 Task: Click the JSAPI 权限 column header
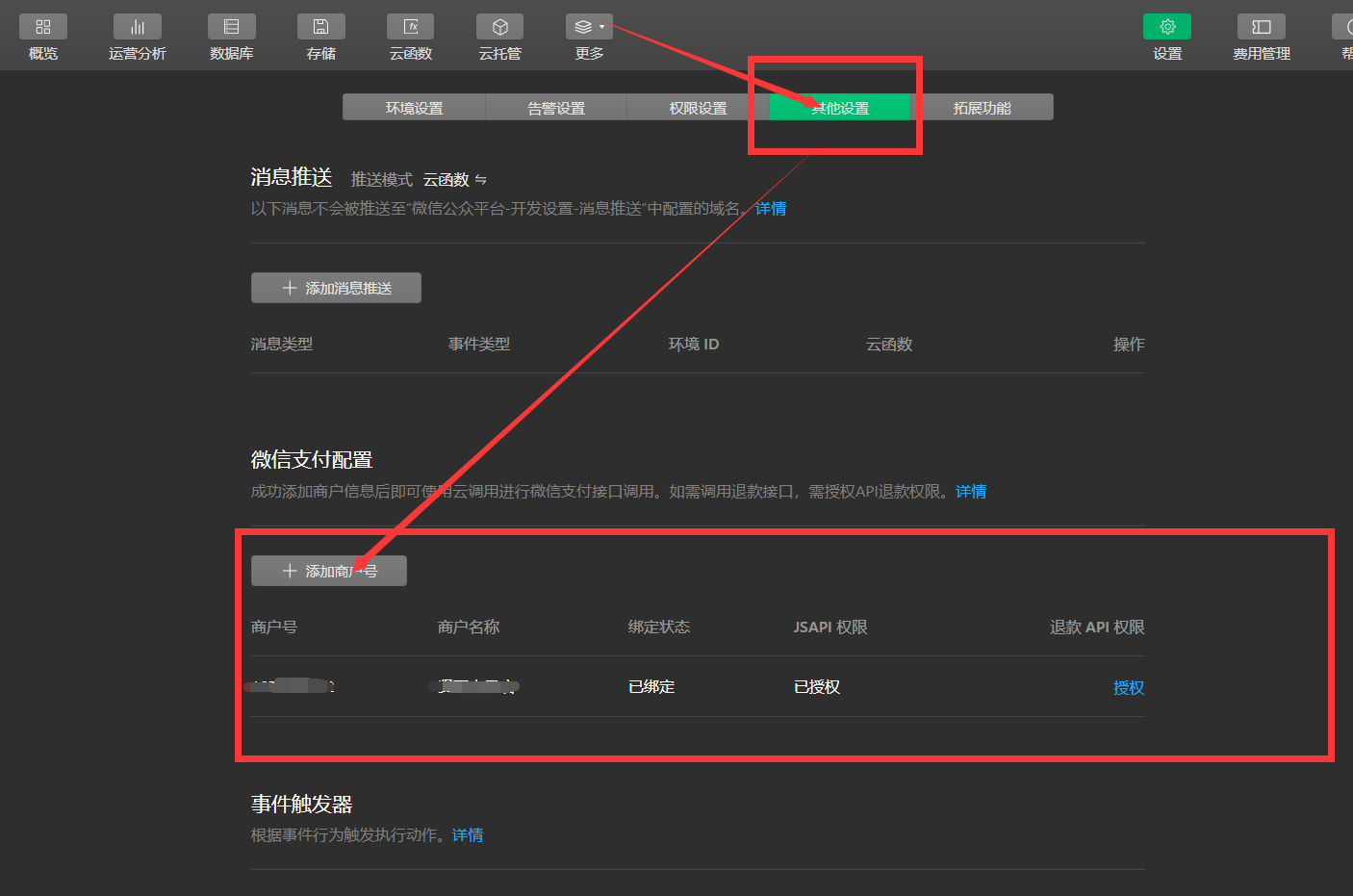click(830, 627)
